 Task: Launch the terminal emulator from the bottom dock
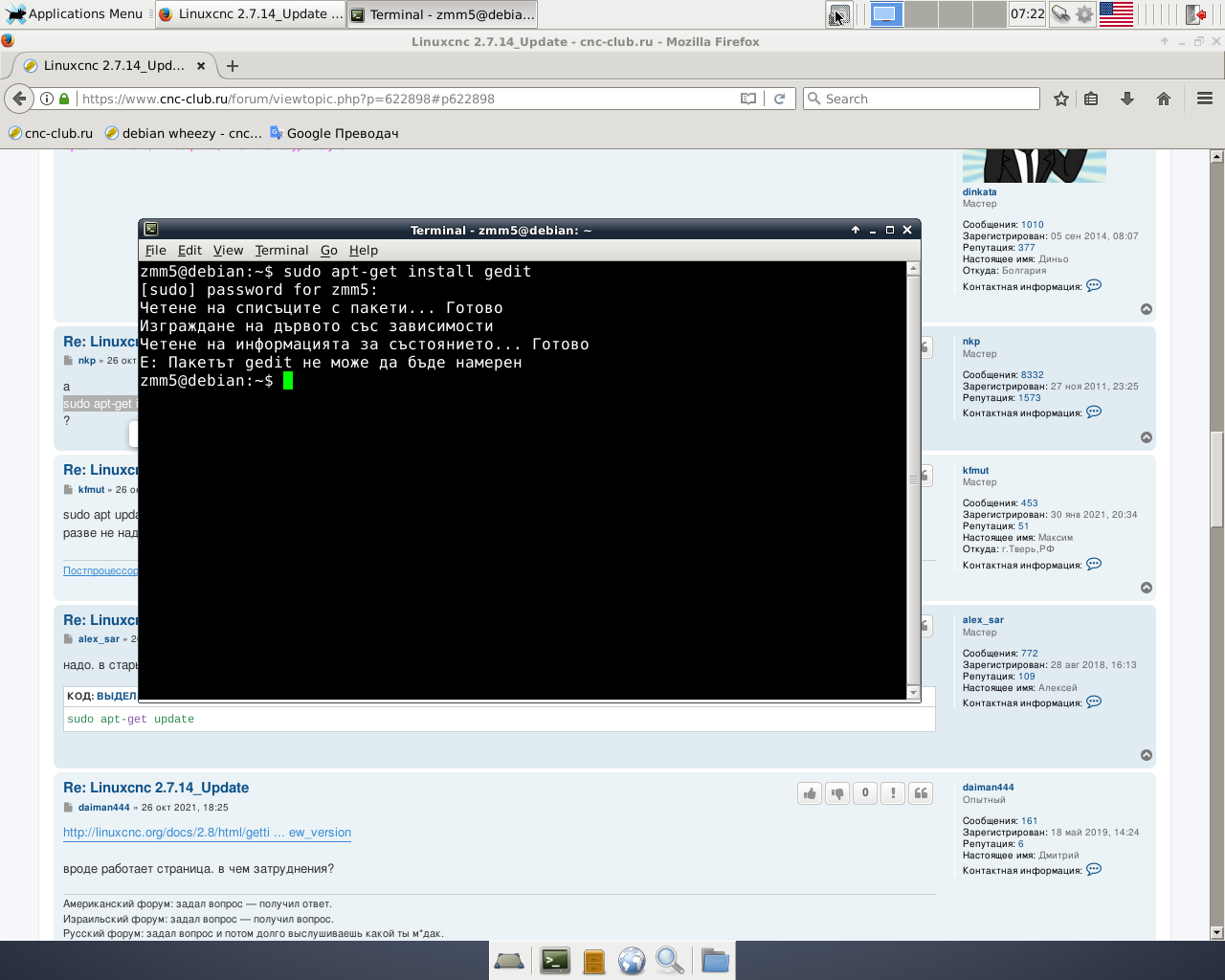click(x=555, y=960)
